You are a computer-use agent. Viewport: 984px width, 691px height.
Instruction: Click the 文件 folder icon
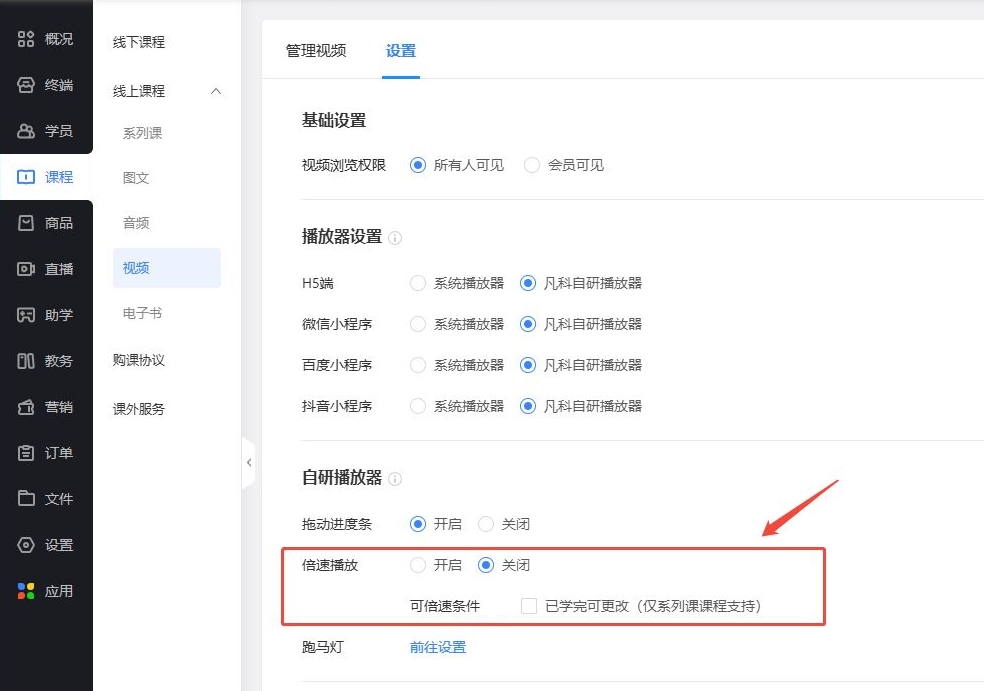pos(26,498)
